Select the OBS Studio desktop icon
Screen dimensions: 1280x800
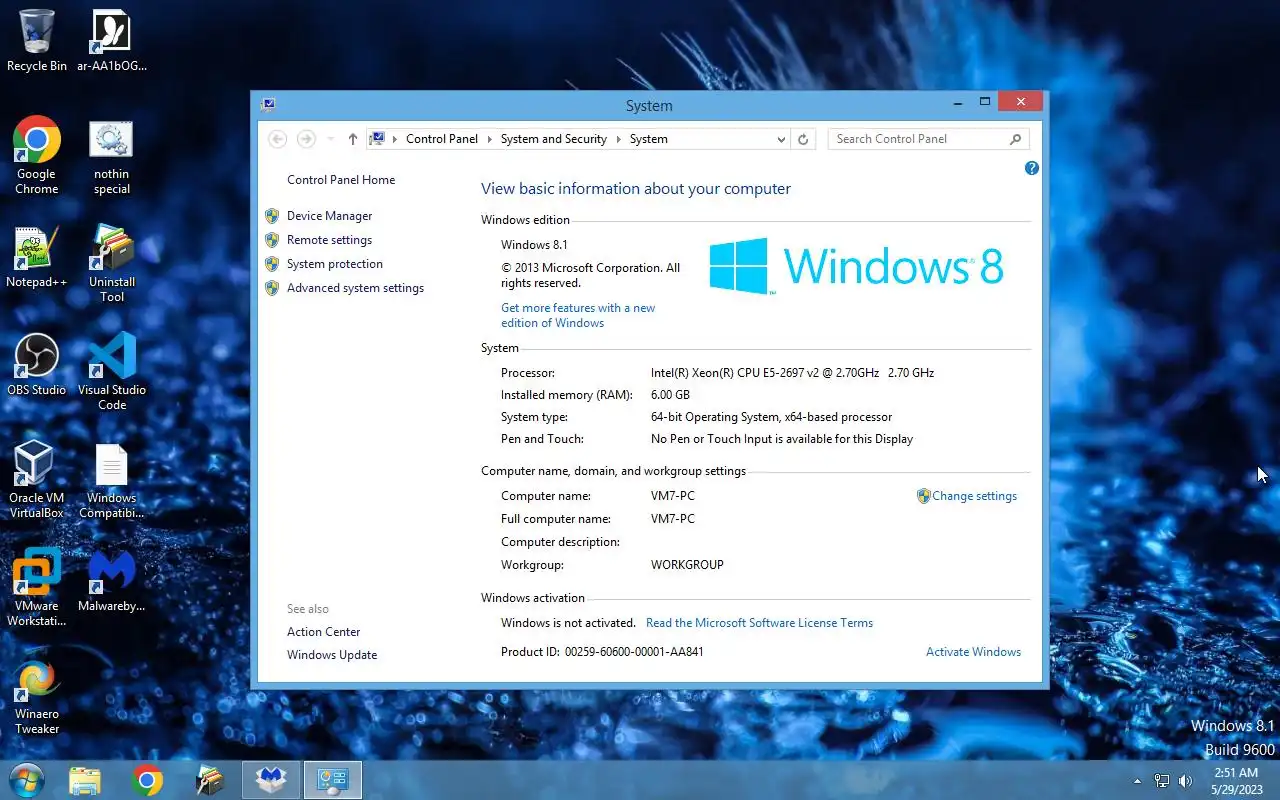37,365
